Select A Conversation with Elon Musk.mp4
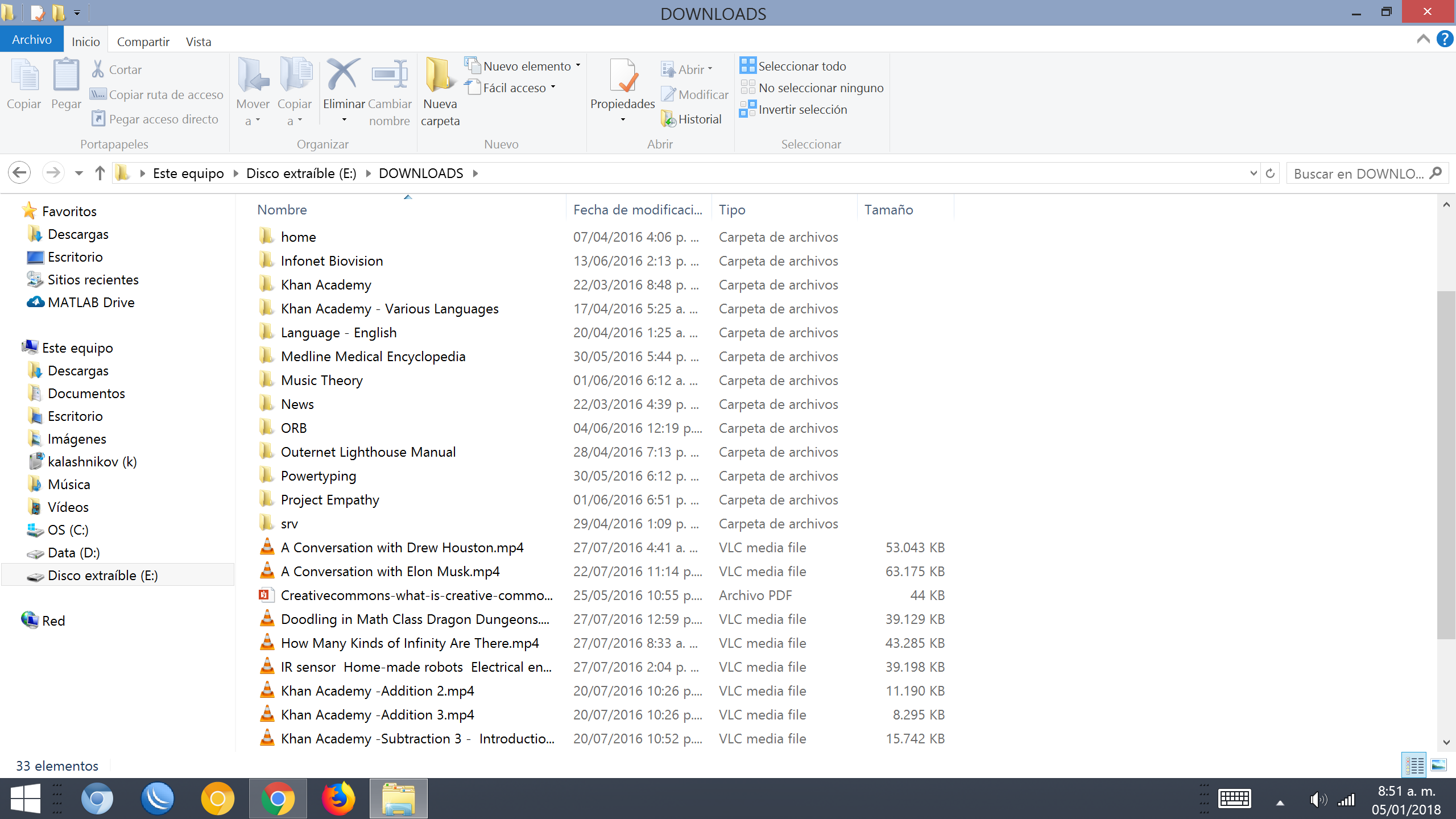The width and height of the screenshot is (1456, 819). (x=390, y=571)
